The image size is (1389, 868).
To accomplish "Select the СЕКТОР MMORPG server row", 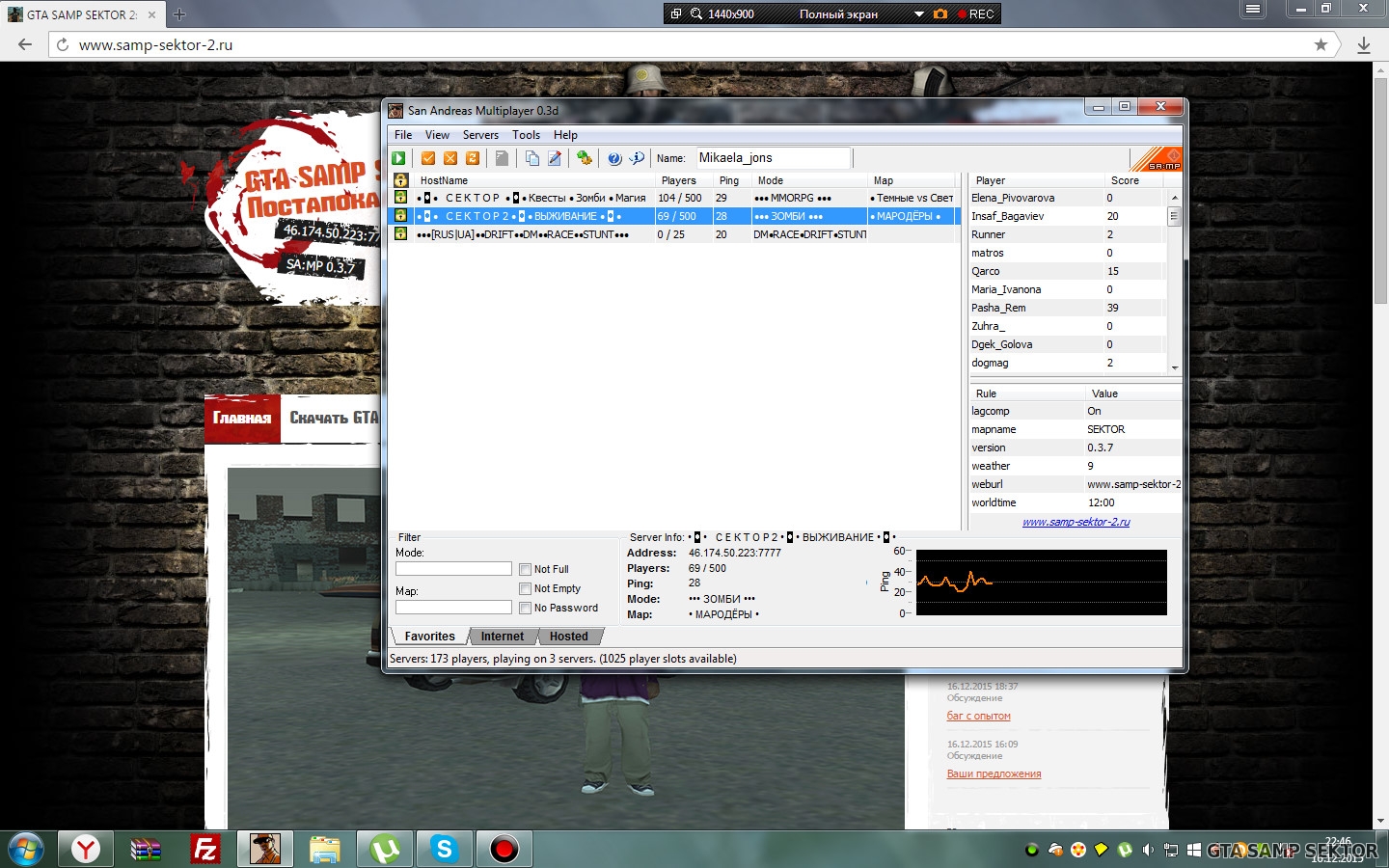I will click(673, 198).
